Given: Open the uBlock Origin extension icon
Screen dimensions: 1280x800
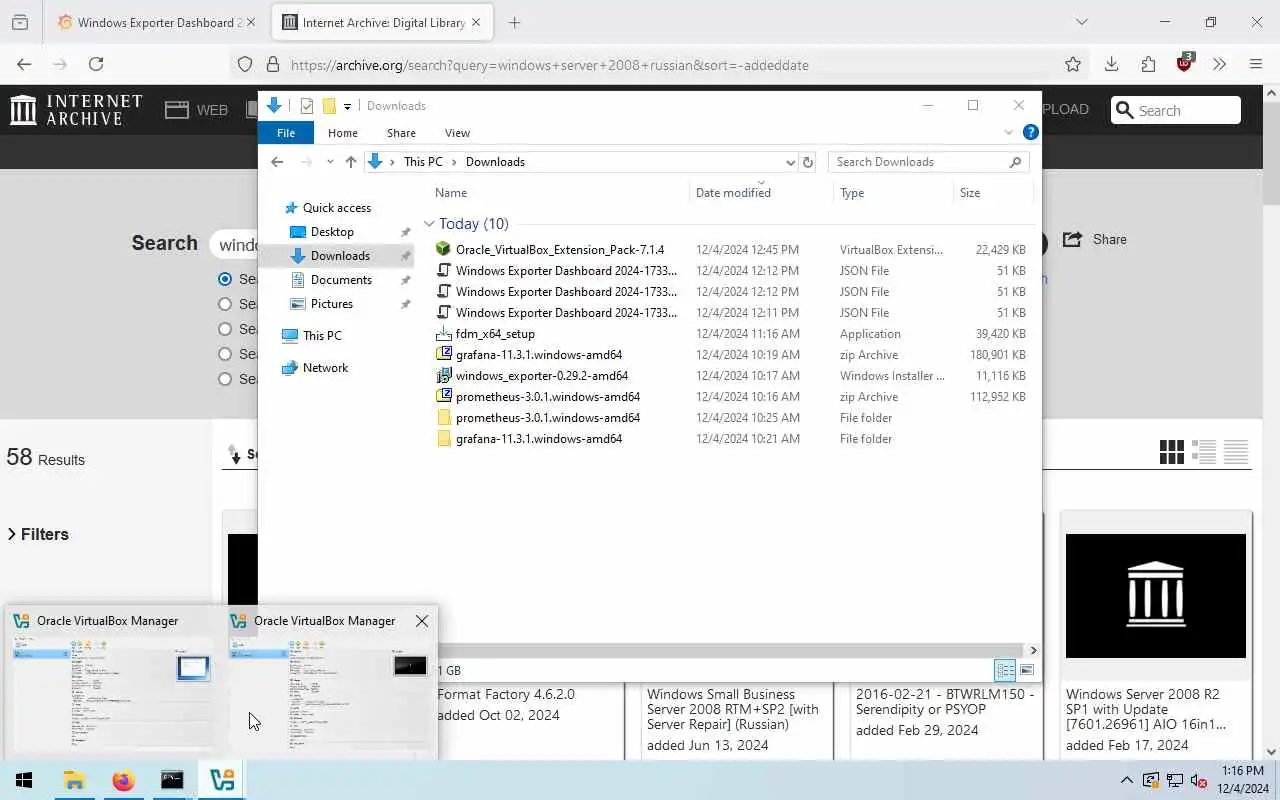Looking at the screenshot, I should (x=1185, y=63).
